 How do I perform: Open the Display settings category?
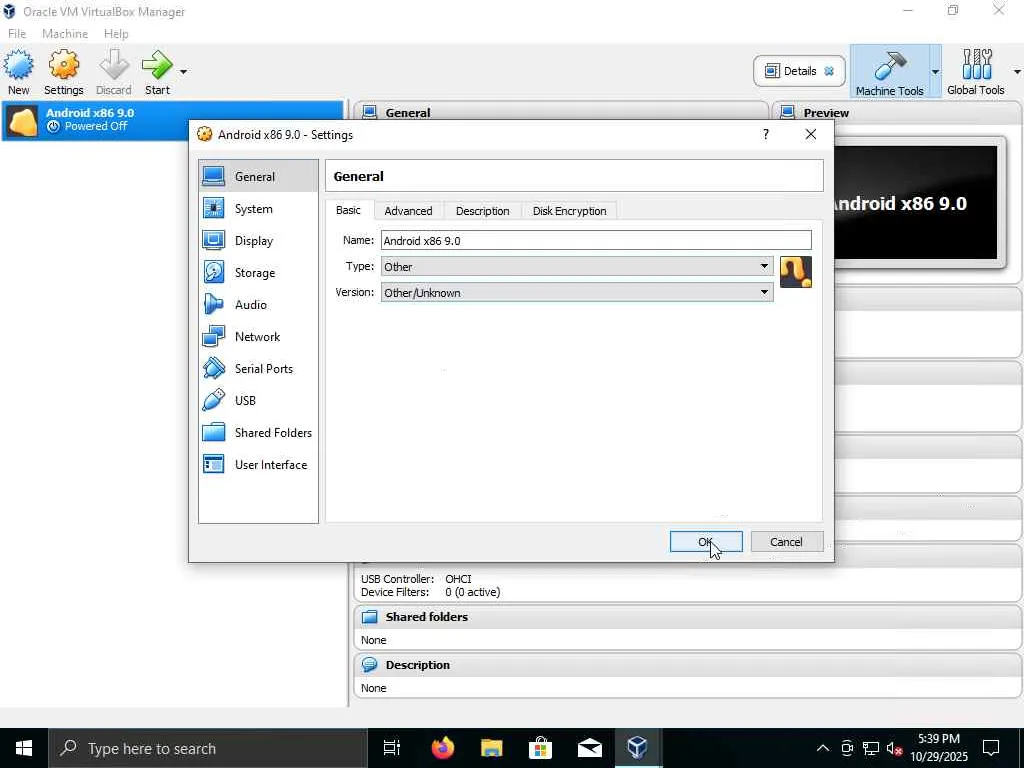click(258, 240)
